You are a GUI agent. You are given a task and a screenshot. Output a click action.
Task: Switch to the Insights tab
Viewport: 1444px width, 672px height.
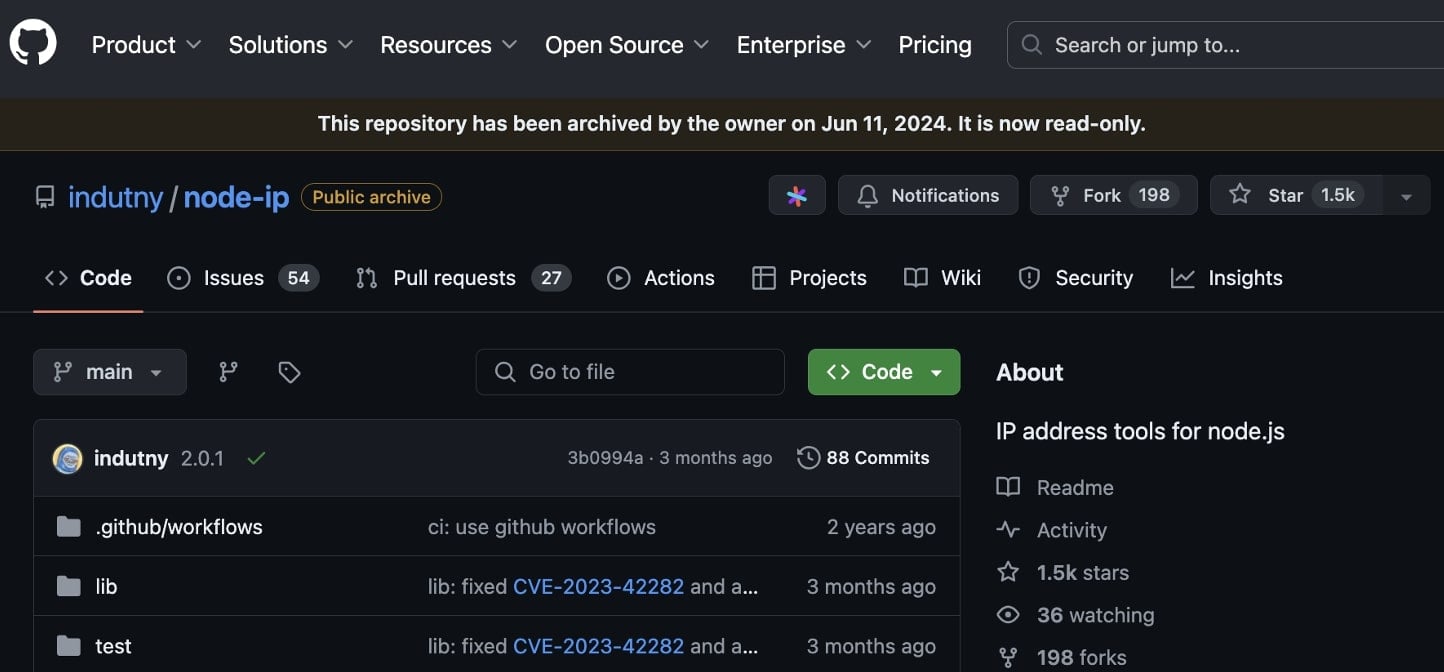point(1226,278)
